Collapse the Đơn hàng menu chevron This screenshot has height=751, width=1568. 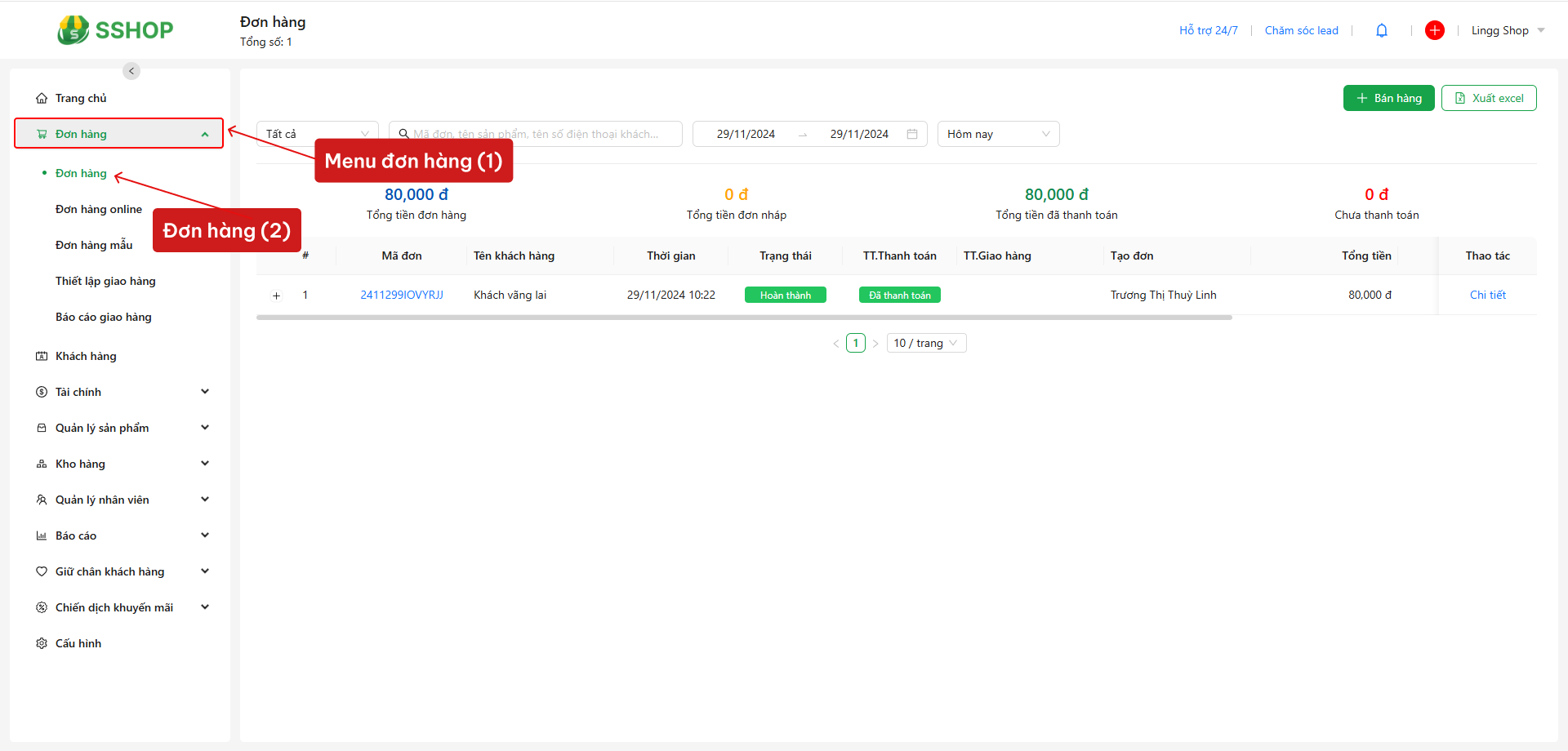(205, 135)
